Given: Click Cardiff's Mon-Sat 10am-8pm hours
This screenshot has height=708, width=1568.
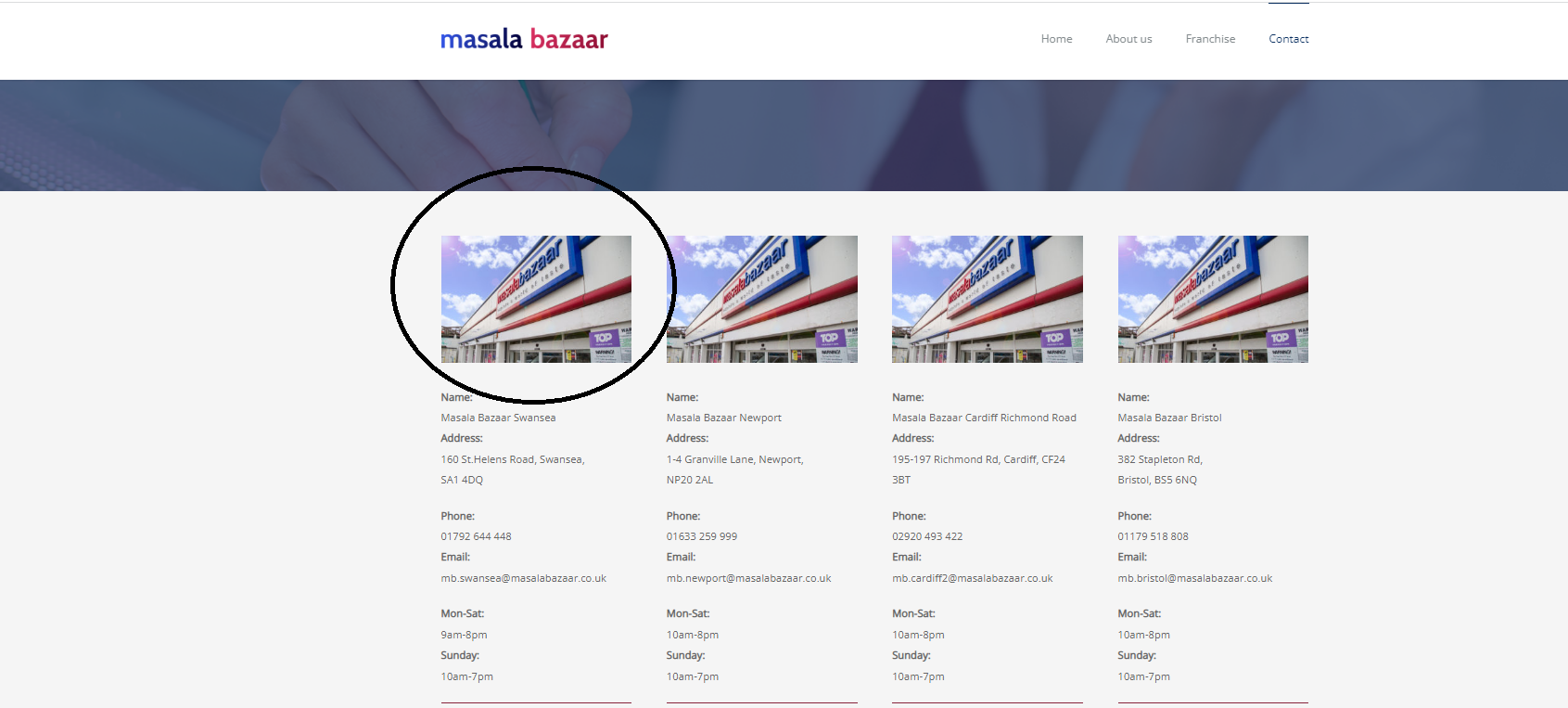Looking at the screenshot, I should tap(918, 635).
